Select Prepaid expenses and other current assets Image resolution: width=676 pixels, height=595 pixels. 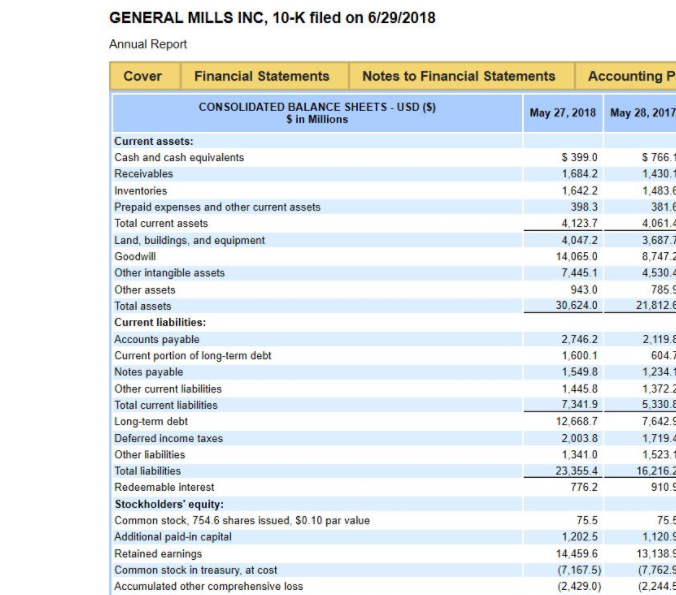[217, 207]
